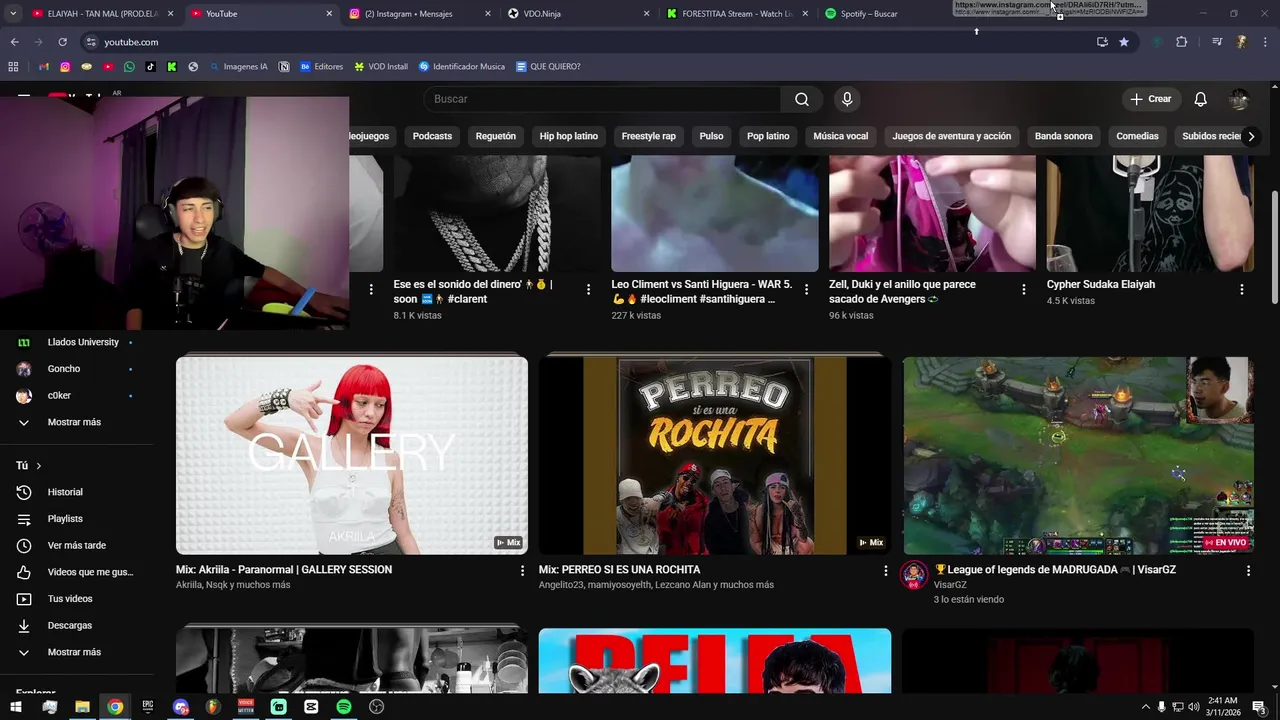
Task: Switch to Spotify – Buscar tab
Action: coord(896,14)
